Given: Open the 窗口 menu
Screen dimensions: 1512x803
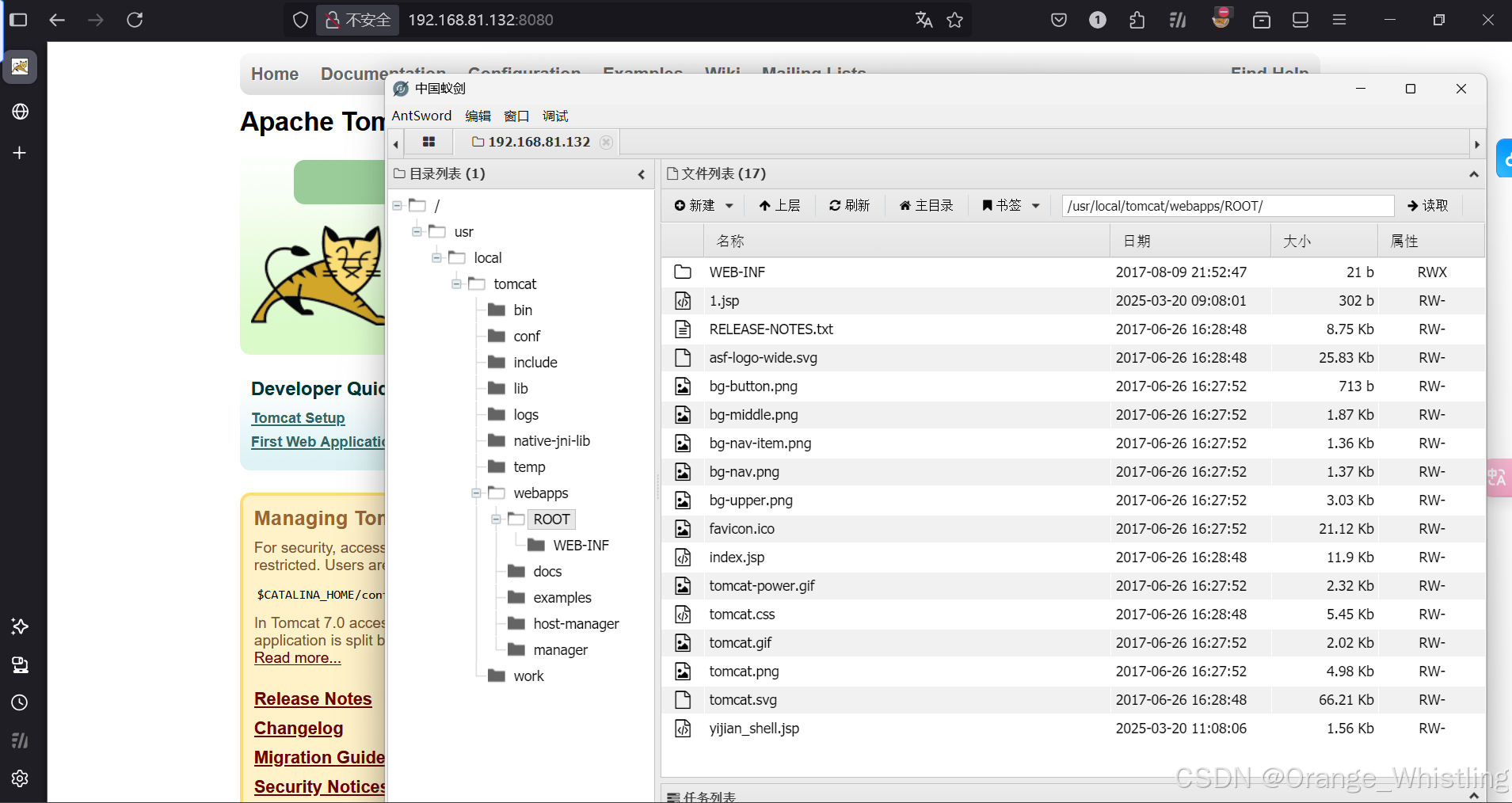Looking at the screenshot, I should point(516,116).
